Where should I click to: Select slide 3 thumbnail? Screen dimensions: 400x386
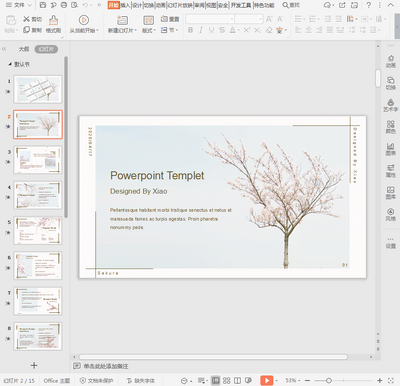[38, 160]
